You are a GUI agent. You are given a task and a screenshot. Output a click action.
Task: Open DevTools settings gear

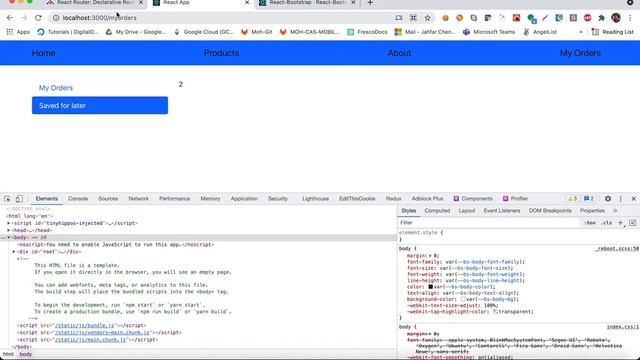[x=608, y=199]
